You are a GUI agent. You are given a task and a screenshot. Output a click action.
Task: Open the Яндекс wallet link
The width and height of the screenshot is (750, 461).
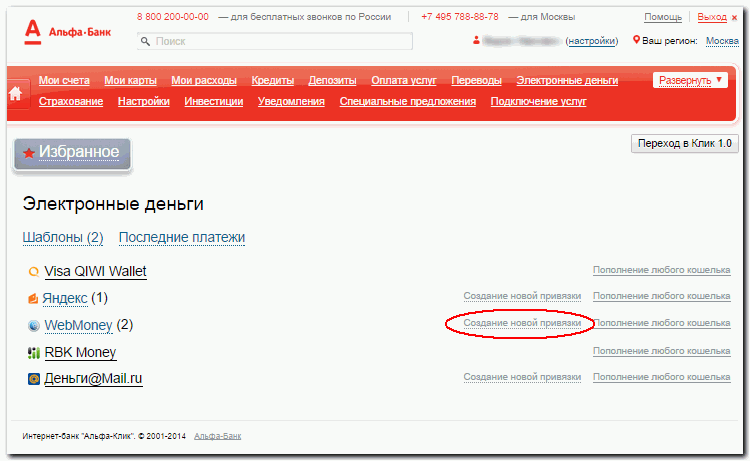coord(65,298)
